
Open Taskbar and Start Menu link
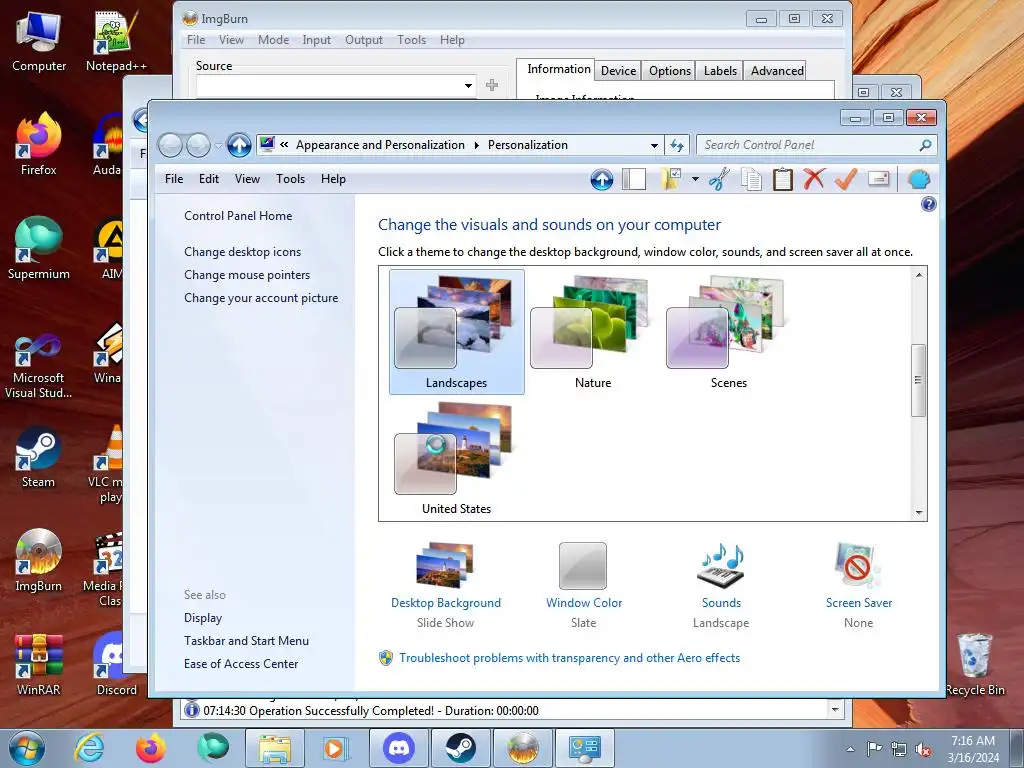point(246,641)
